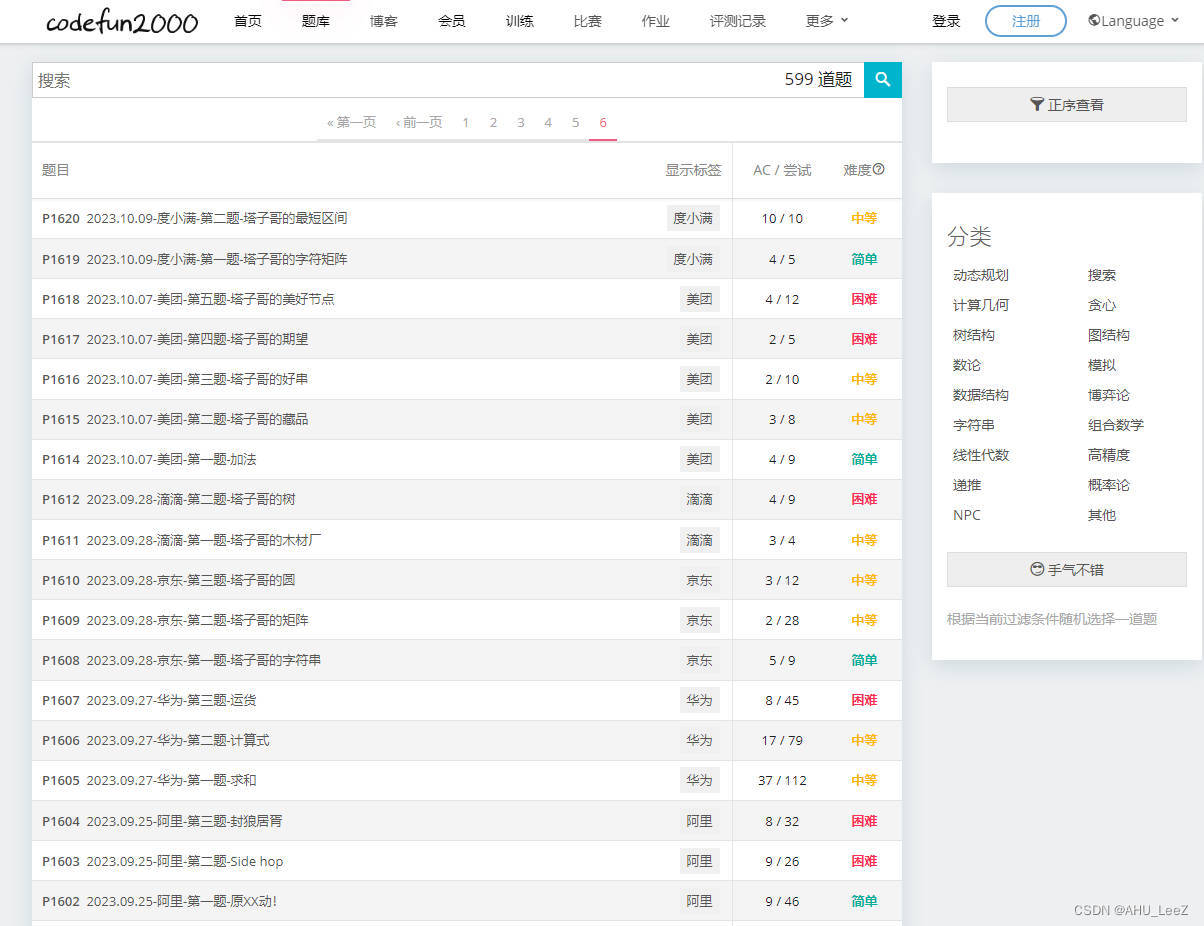Click the difficulty help question-mark icon
Screen dimensions: 1204x926
(x=879, y=170)
